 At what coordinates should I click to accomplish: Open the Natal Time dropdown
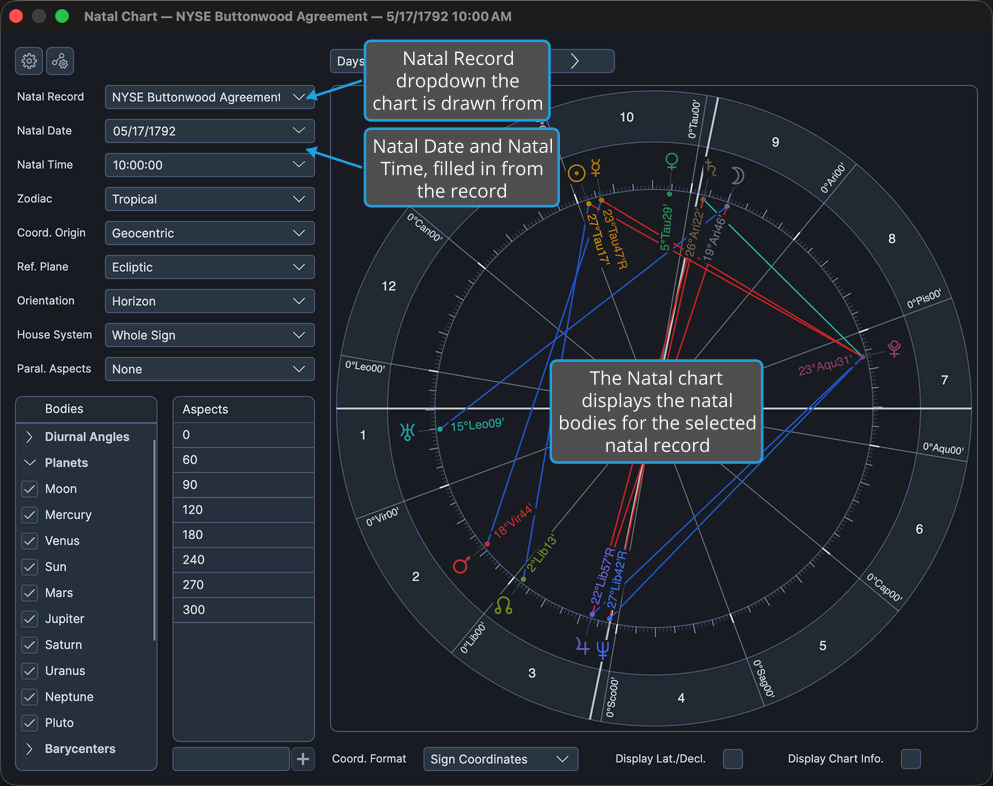pos(210,165)
